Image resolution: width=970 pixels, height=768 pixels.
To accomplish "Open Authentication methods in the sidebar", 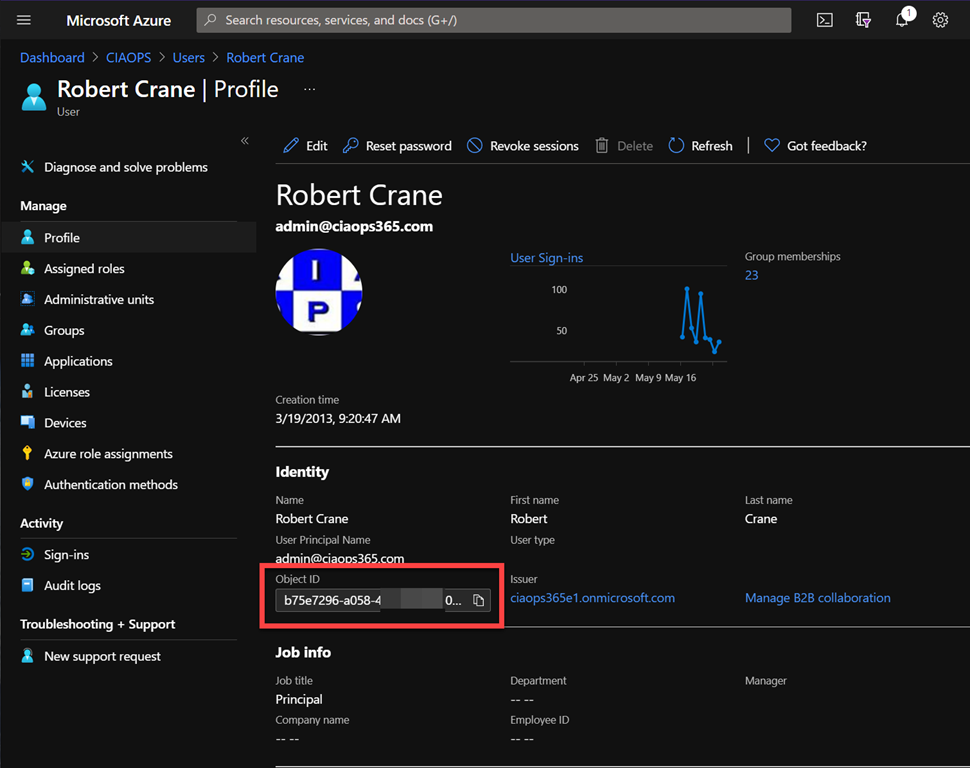I will click(110, 485).
